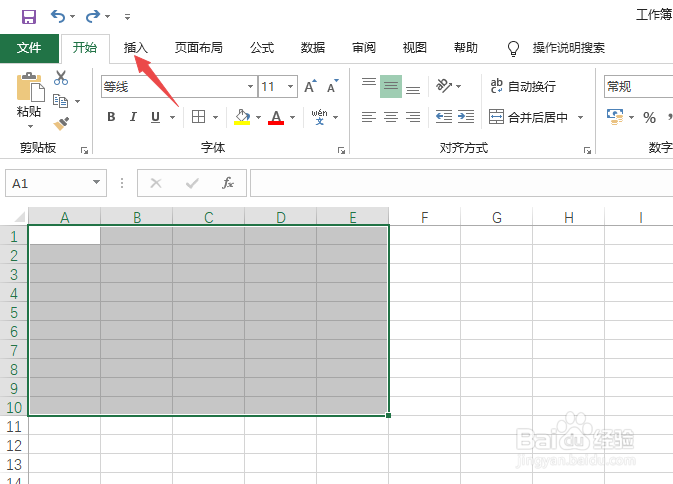Image resolution: width=673 pixels, height=484 pixels.
Task: Click the Align Left icon
Action: pos(369,117)
